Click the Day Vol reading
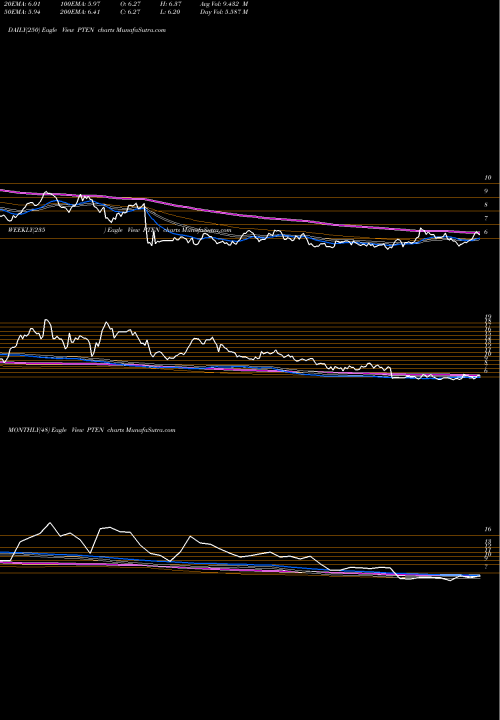The image size is (500, 720). coord(224,12)
